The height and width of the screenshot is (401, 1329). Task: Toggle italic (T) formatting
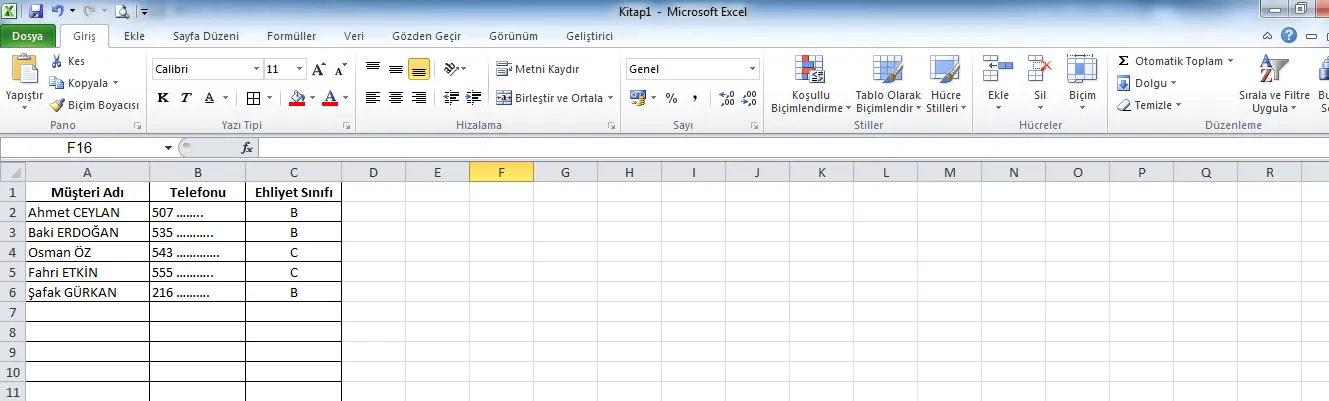[x=186, y=98]
